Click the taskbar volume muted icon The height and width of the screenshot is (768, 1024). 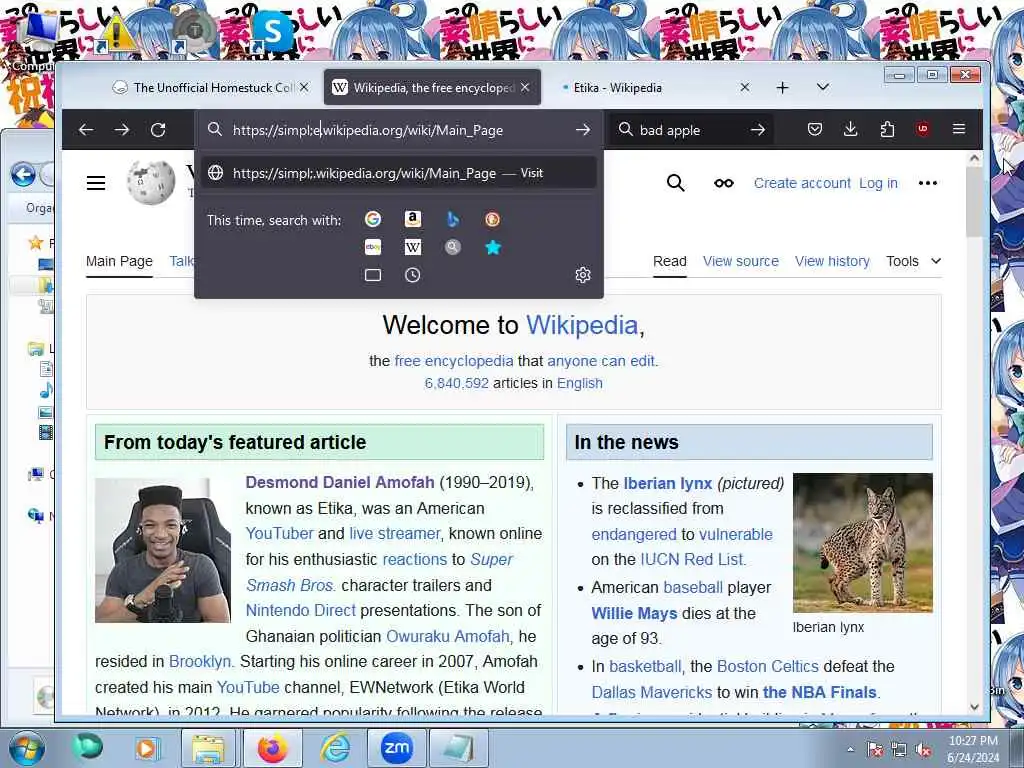(923, 750)
